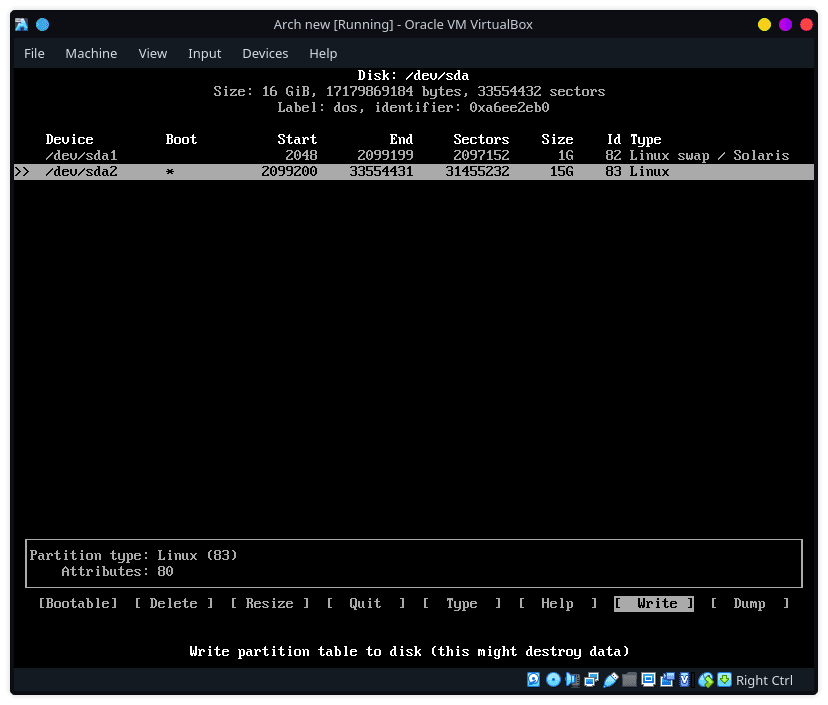Open the File menu

click(x=34, y=53)
